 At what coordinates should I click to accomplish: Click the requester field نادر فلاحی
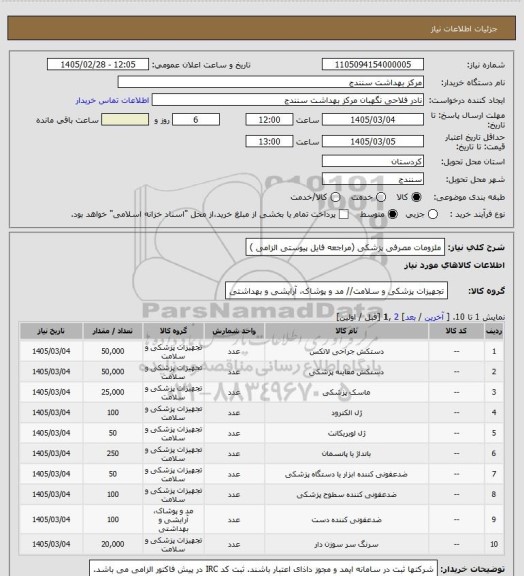(x=288, y=100)
